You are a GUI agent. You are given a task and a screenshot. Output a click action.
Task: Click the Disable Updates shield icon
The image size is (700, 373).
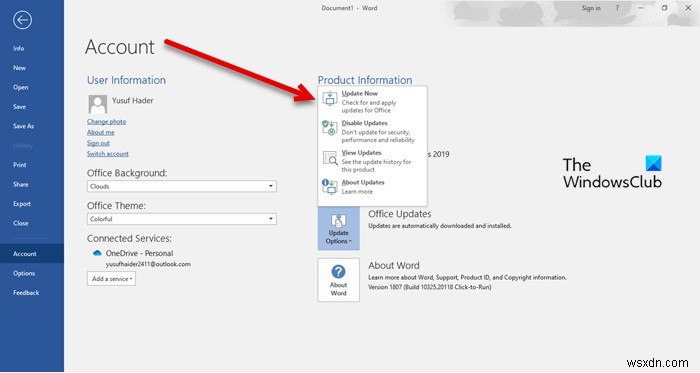(x=330, y=128)
